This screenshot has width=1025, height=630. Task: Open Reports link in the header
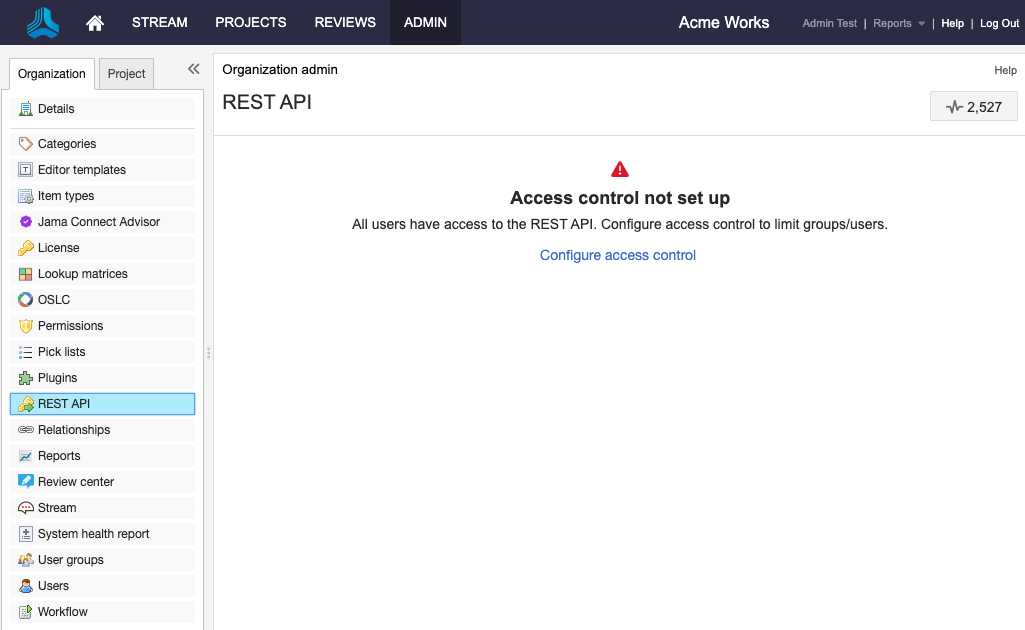pos(892,24)
